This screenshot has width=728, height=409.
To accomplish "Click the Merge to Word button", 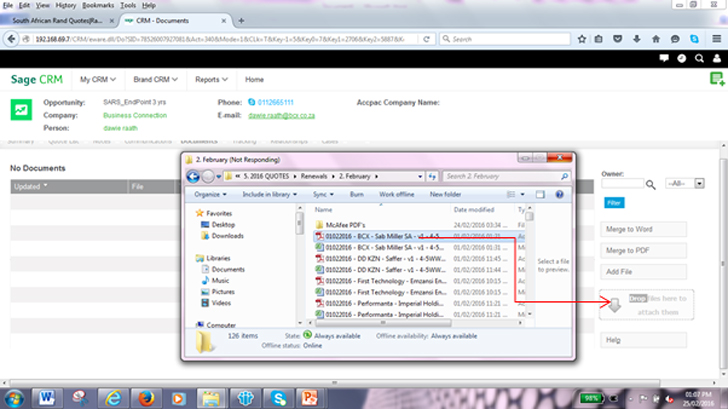I will [x=643, y=229].
